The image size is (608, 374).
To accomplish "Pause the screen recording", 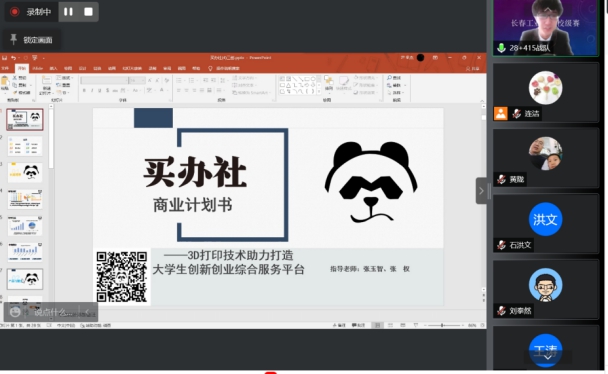I will click(68, 12).
